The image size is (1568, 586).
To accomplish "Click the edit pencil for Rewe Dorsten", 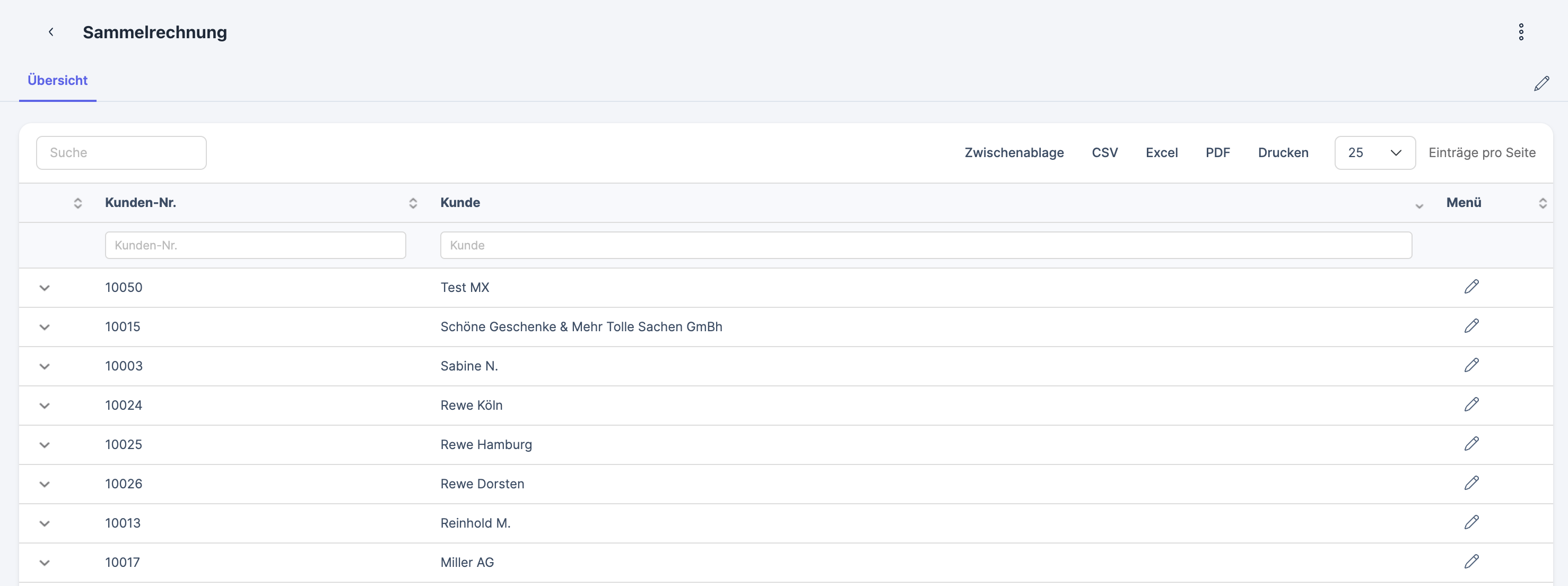I will coord(1470,483).
